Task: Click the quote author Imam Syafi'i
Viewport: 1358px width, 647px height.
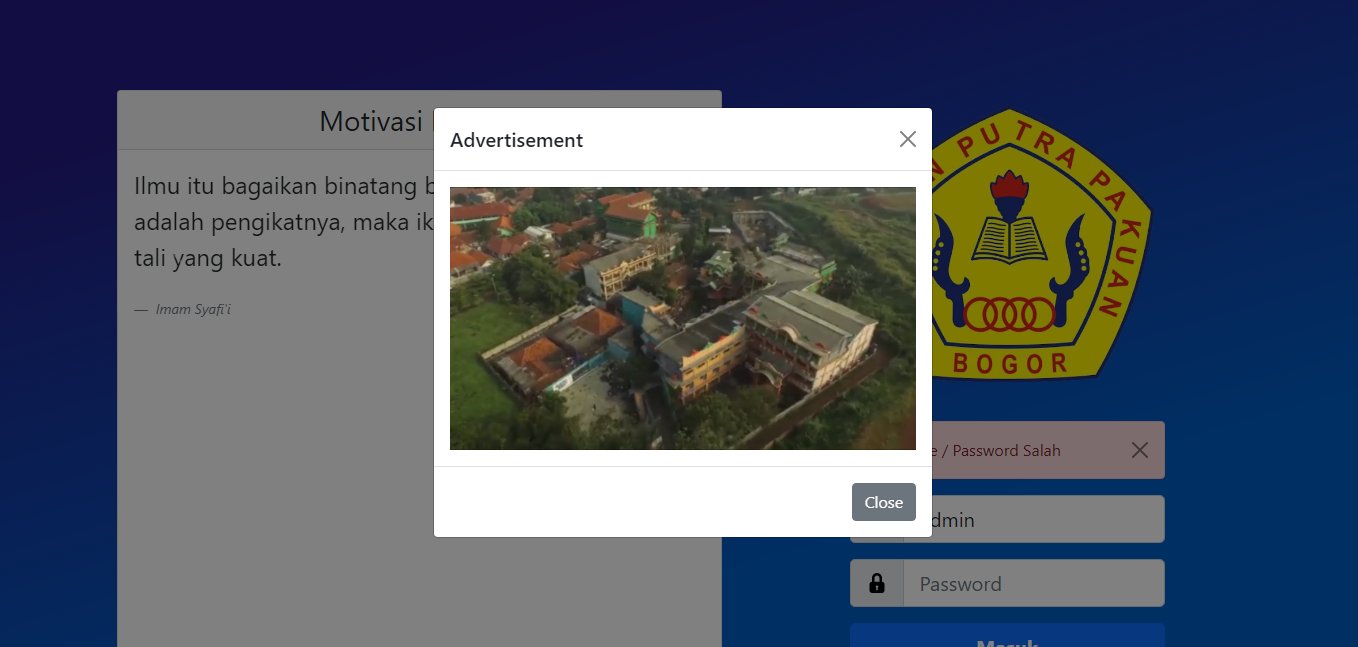Action: [x=193, y=310]
